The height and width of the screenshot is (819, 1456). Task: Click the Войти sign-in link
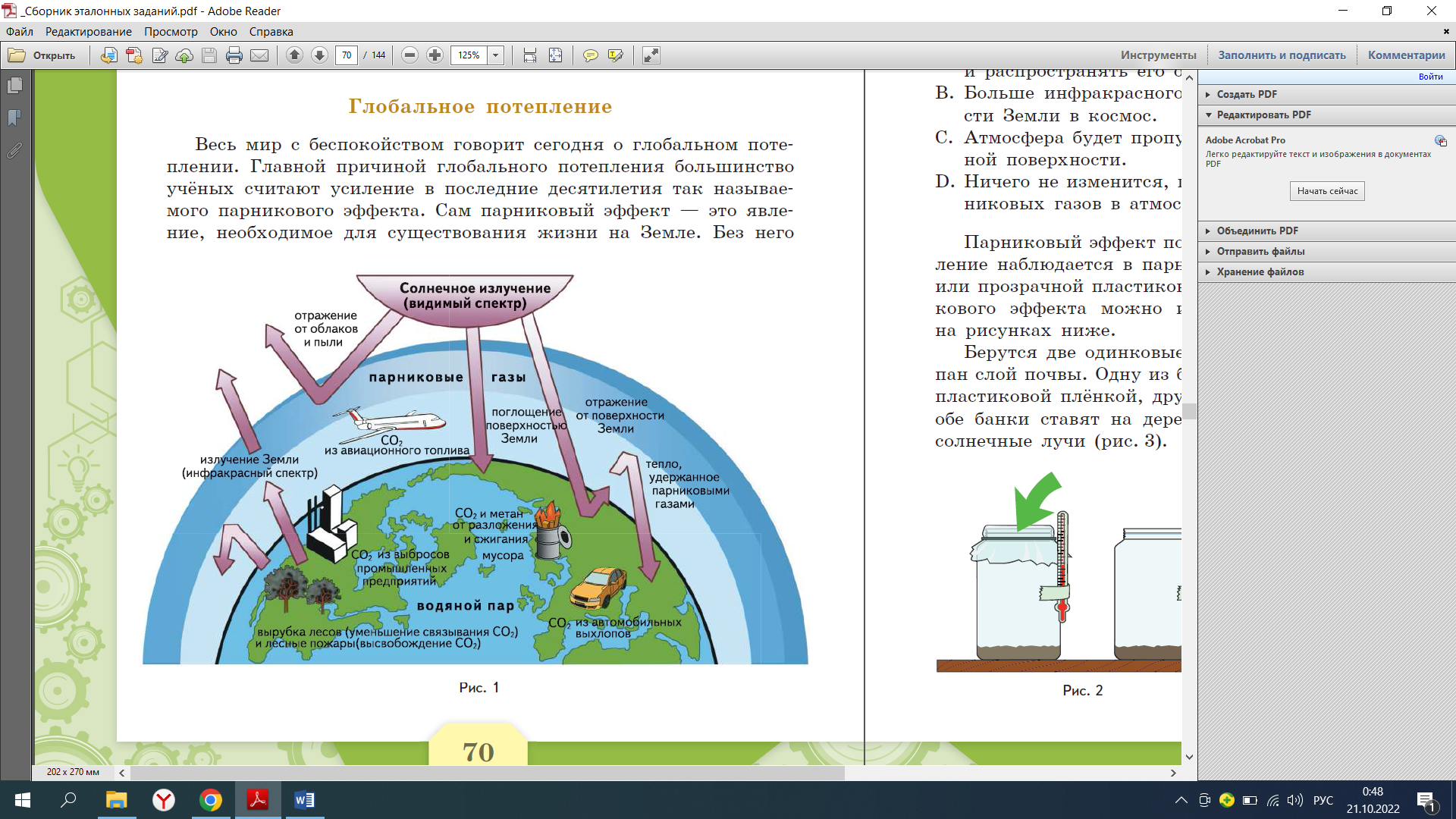1430,77
